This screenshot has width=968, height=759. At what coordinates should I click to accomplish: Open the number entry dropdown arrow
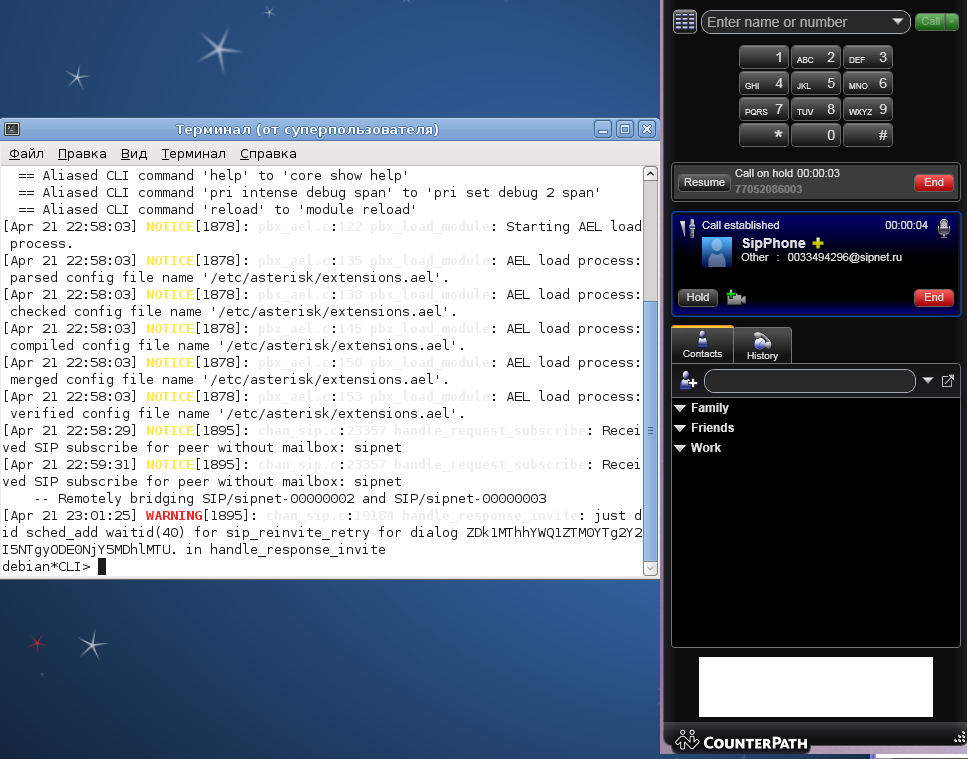coord(896,22)
